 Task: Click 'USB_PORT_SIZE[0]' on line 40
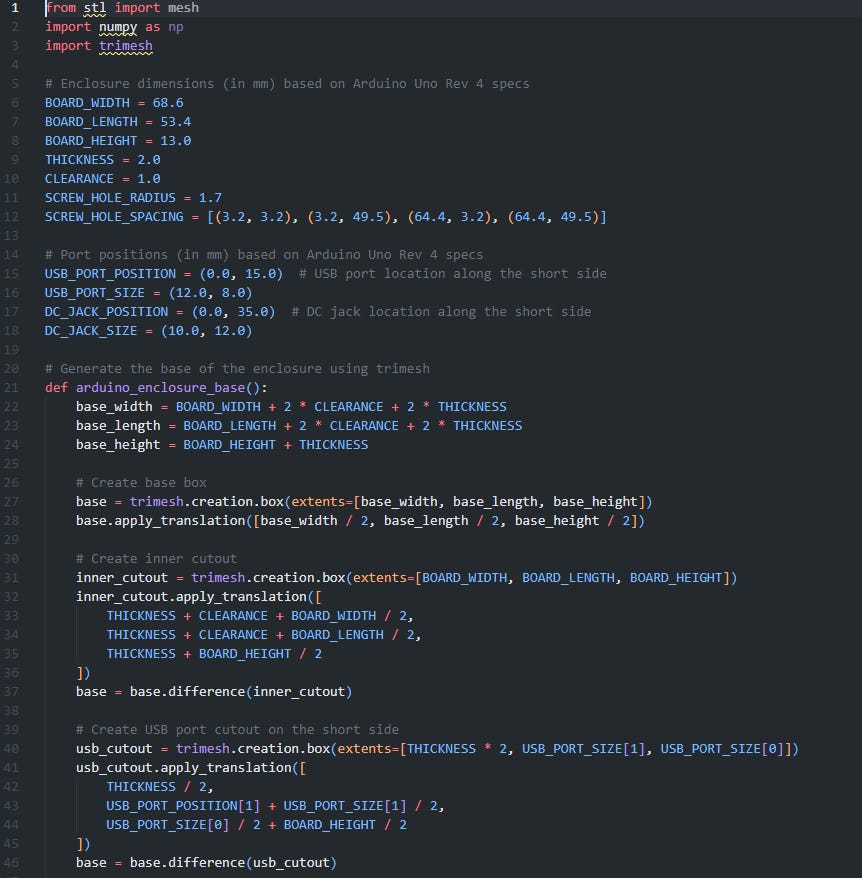pos(722,749)
